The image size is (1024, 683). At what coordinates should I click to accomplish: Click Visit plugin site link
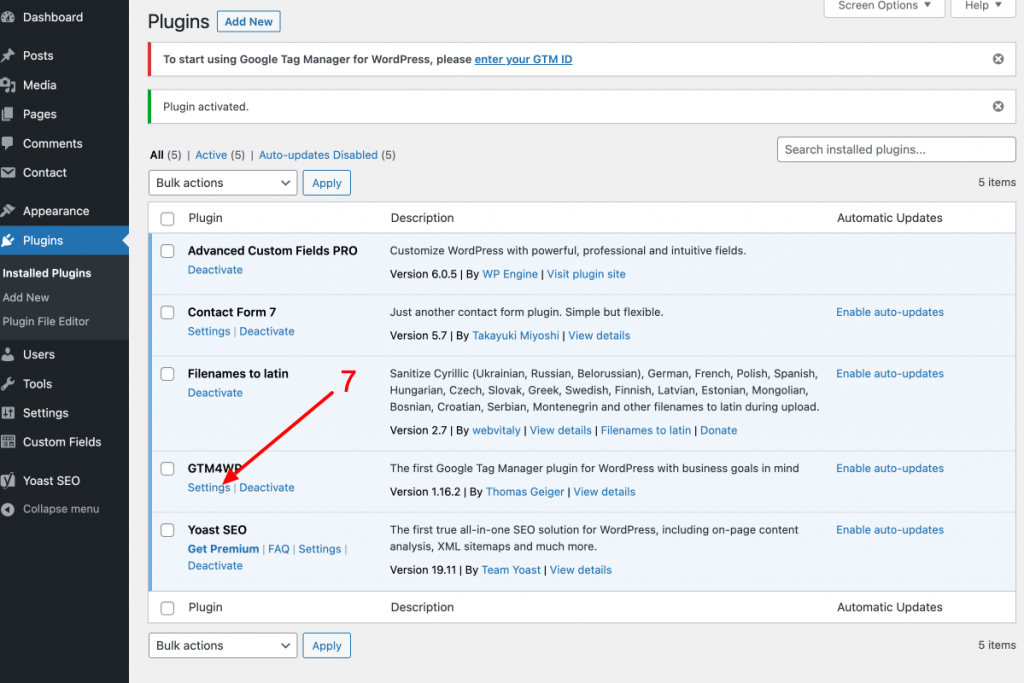click(x=586, y=274)
